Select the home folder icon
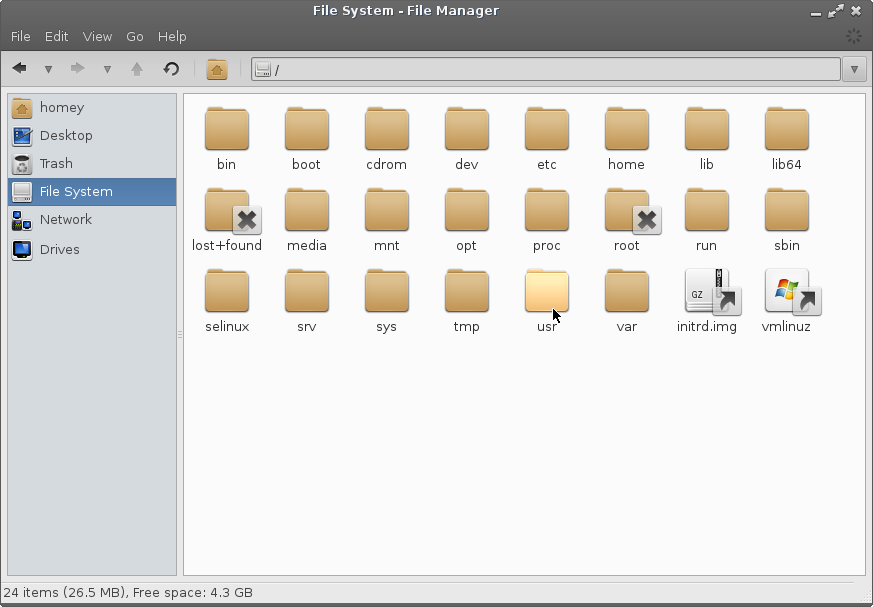The image size is (873, 607). (627, 129)
